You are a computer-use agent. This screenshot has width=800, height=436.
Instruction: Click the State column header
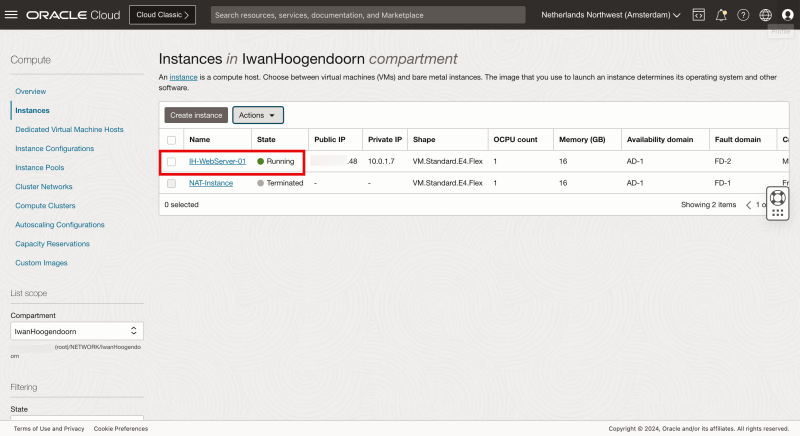coord(266,139)
